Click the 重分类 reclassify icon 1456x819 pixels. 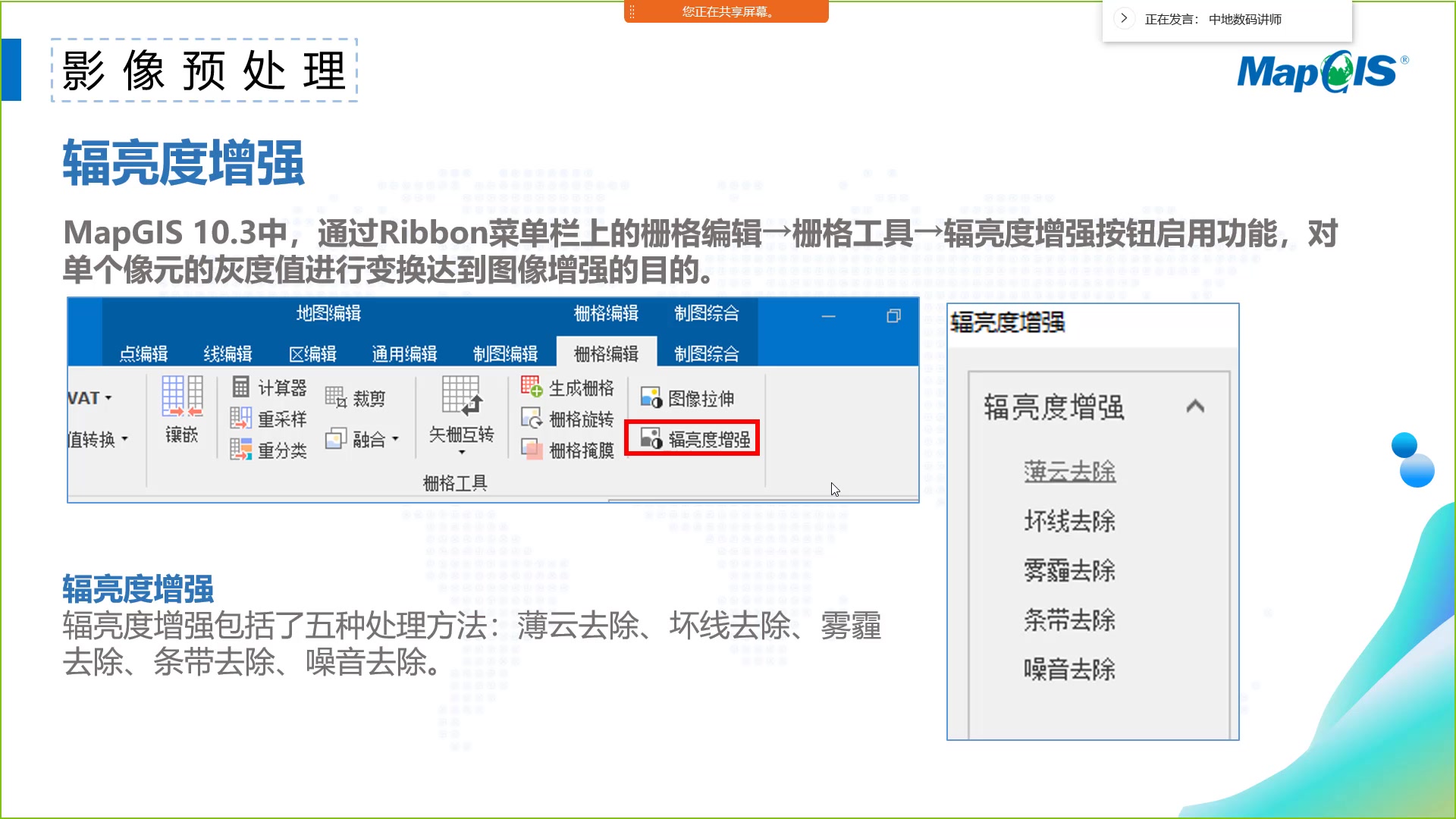coord(241,450)
